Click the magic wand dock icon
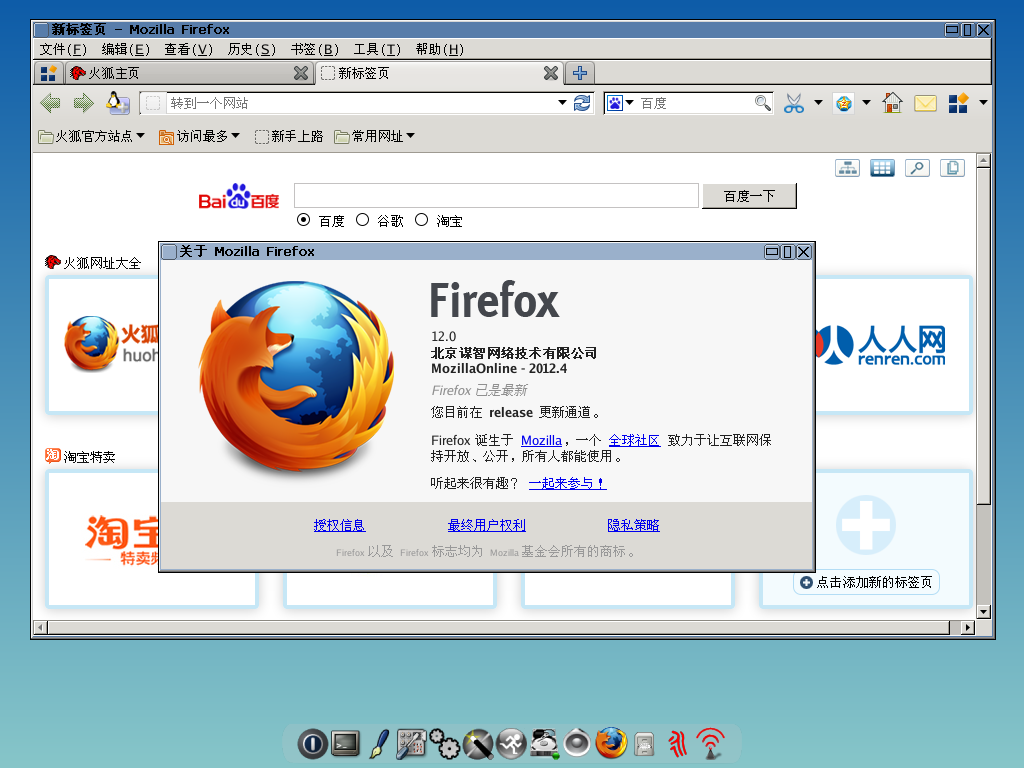1024x768 pixels. point(478,744)
